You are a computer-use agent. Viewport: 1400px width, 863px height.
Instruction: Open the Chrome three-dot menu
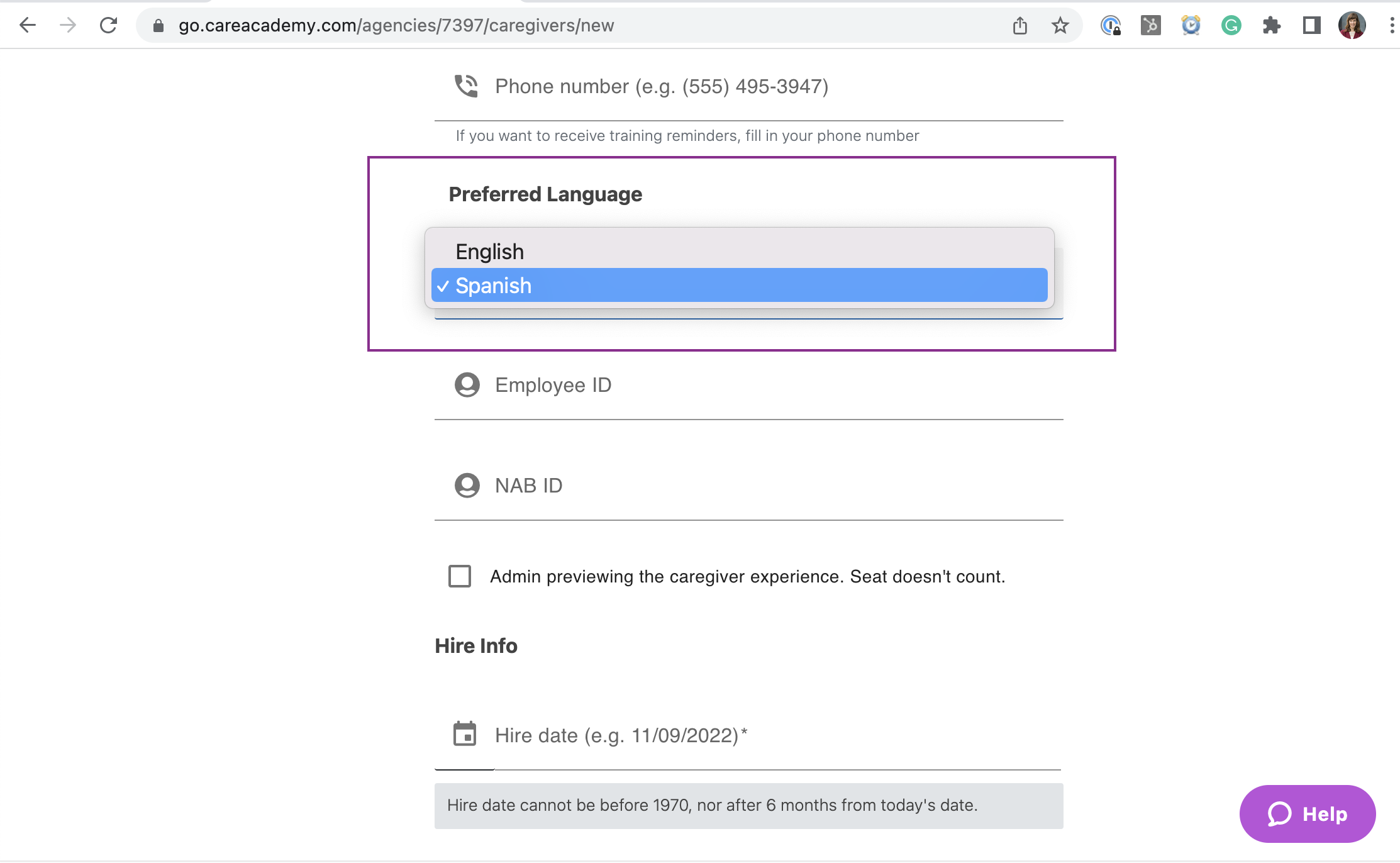(1391, 25)
